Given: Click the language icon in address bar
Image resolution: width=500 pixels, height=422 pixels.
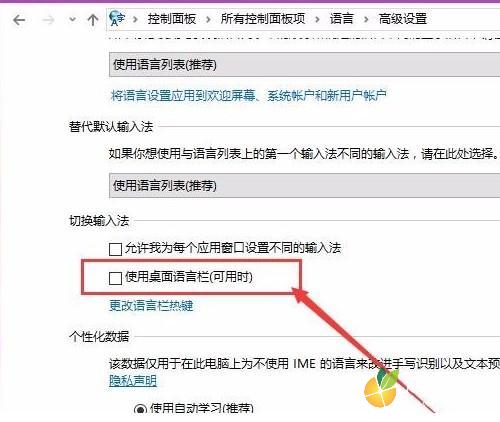Looking at the screenshot, I should click(x=117, y=18).
